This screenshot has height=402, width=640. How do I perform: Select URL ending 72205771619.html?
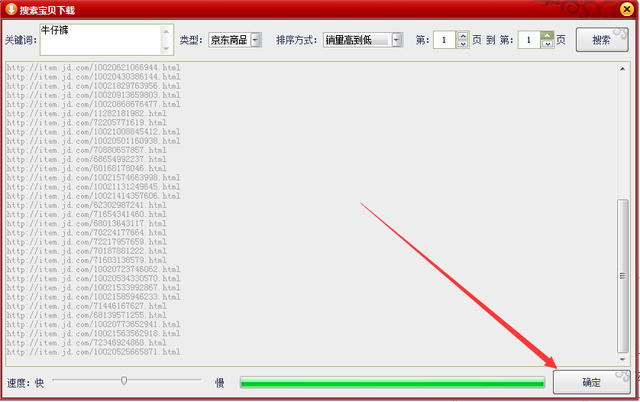[87, 122]
